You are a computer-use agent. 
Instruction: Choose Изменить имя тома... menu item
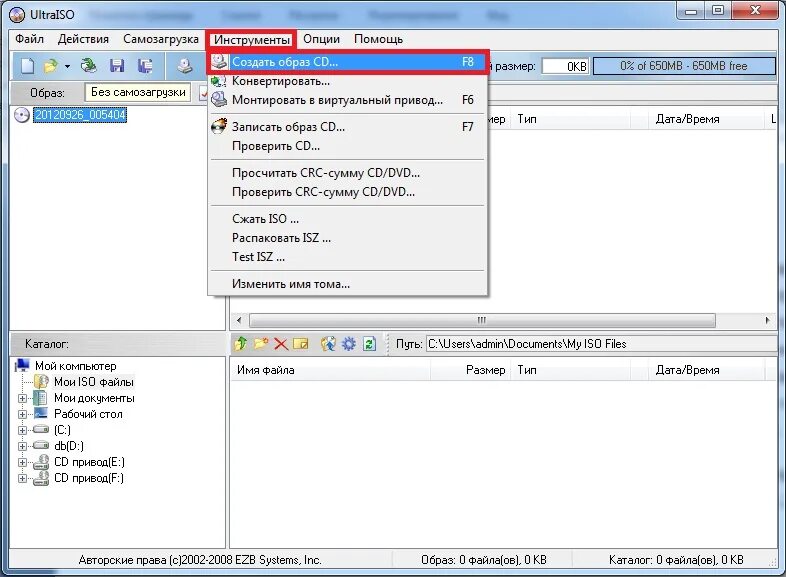[347, 284]
